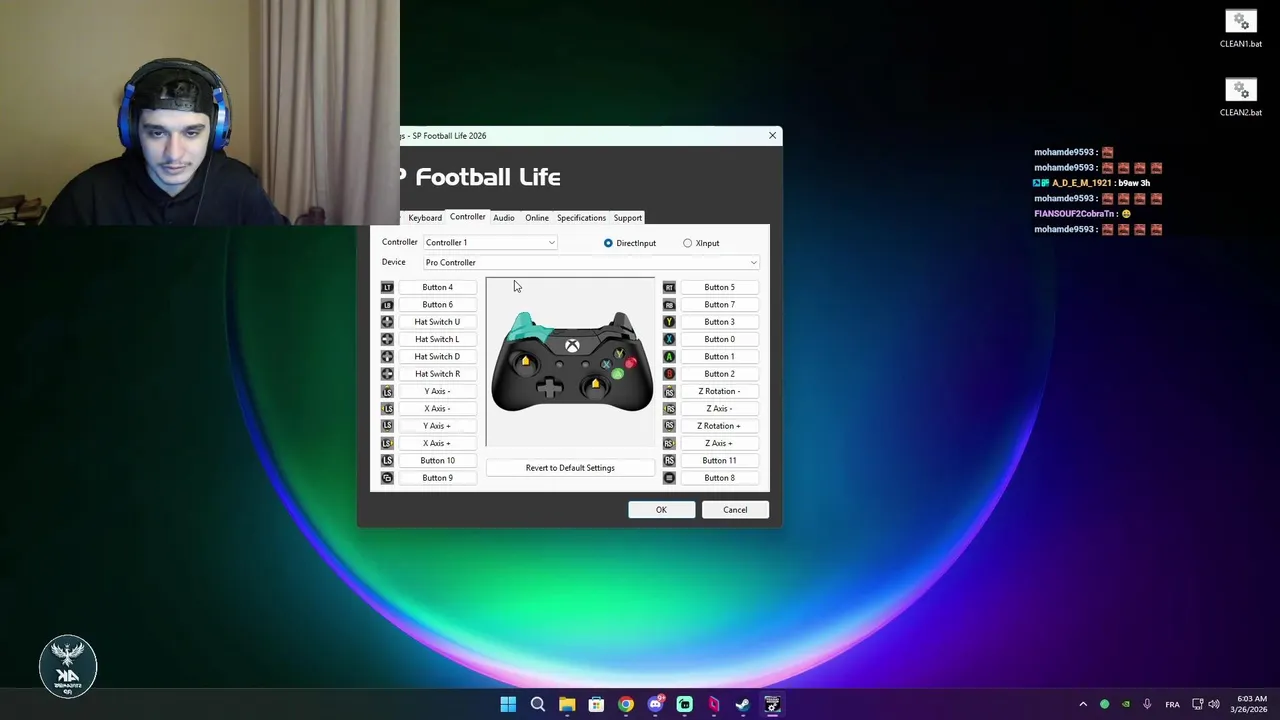Open the Online tab
1280x720 pixels.
point(537,218)
